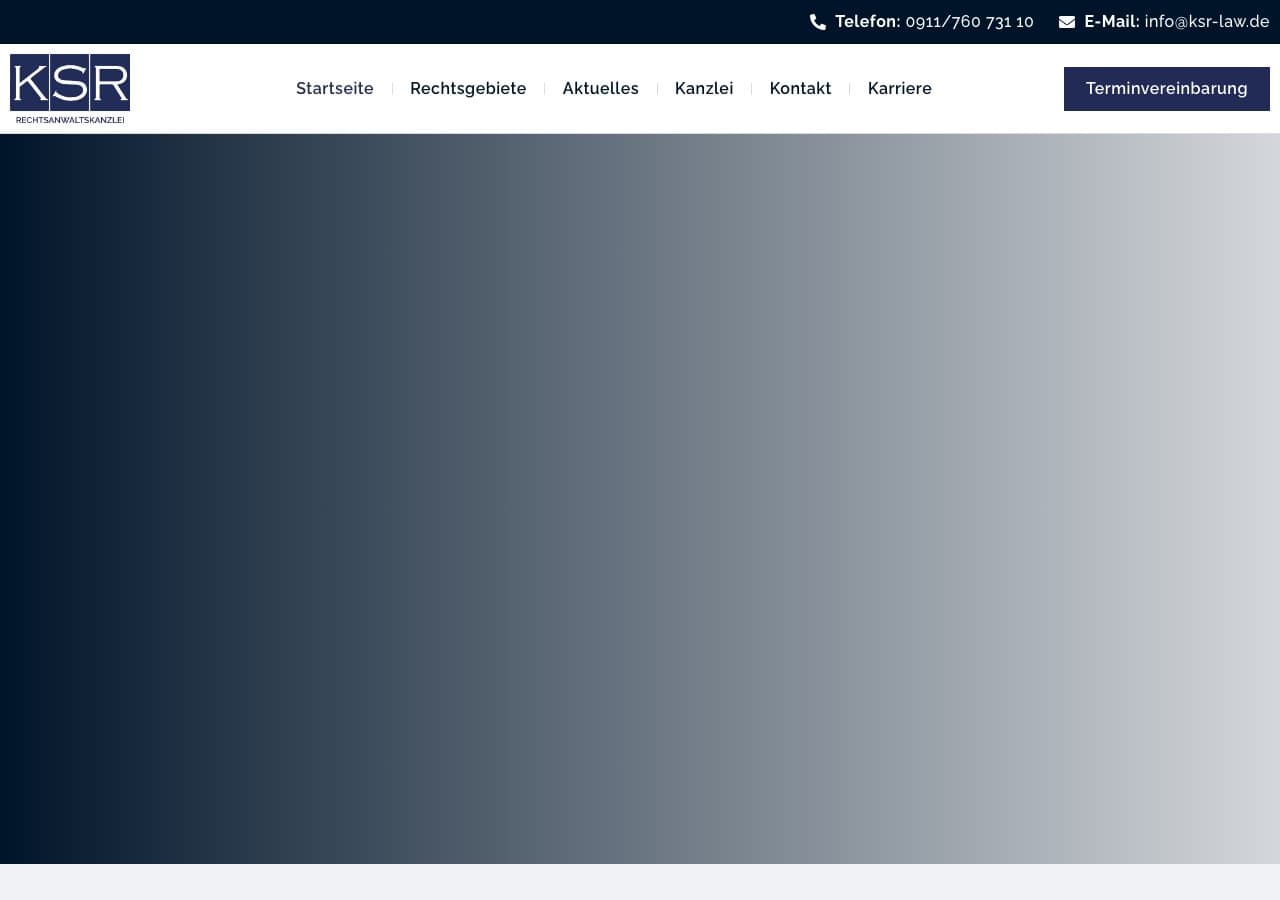Open the Kanzlei navigation item
This screenshot has width=1280, height=900.
pyautogui.click(x=704, y=89)
